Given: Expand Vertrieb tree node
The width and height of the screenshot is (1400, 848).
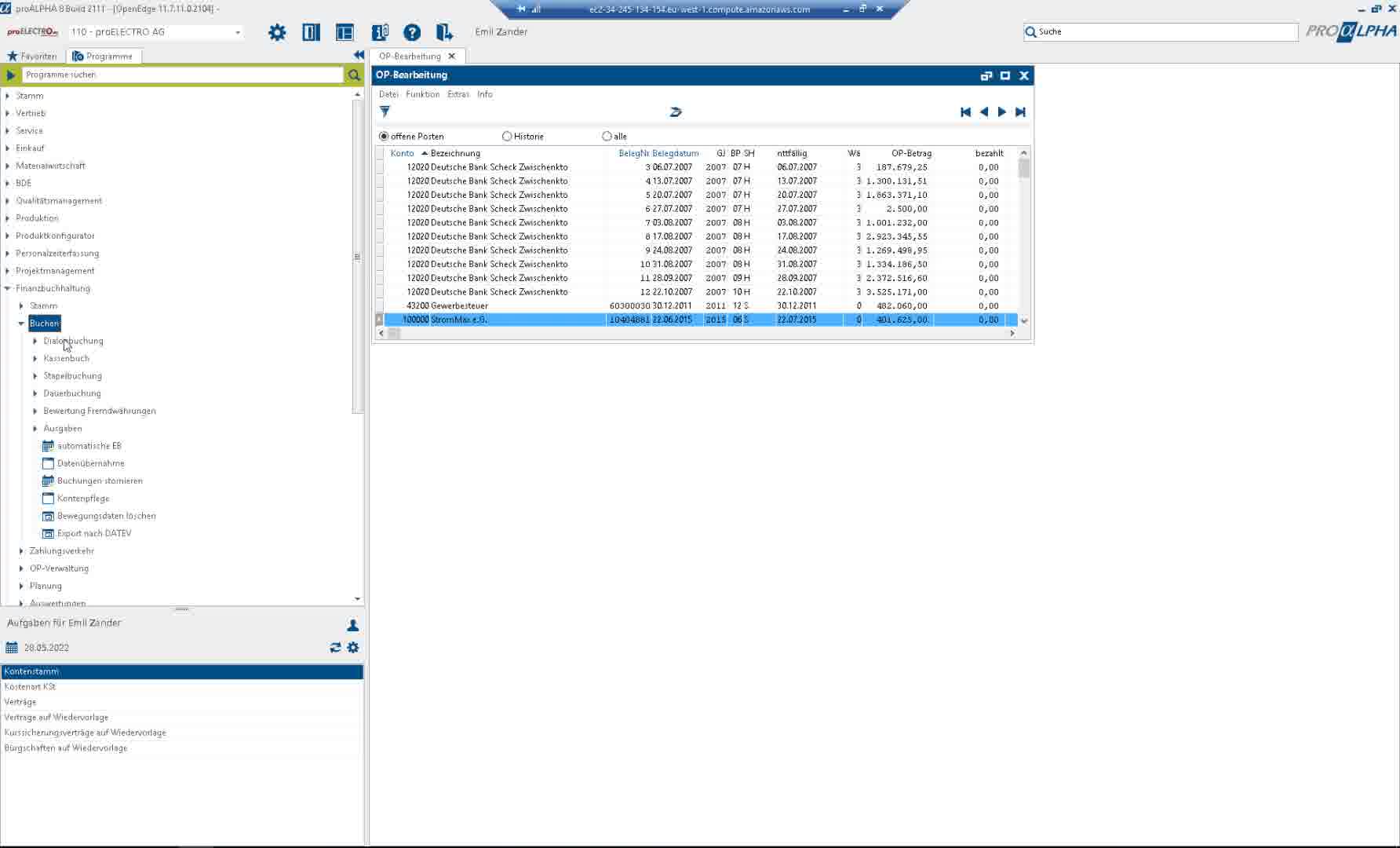Looking at the screenshot, I should pyautogui.click(x=7, y=113).
